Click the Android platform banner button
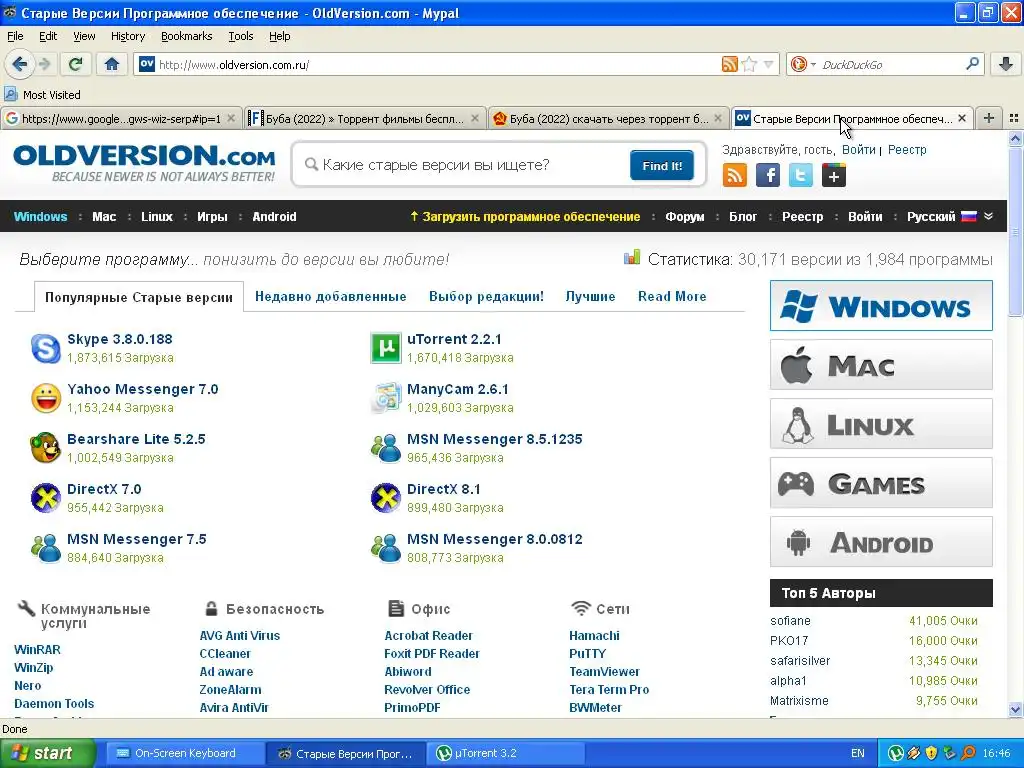The image size is (1024, 768). [881, 541]
